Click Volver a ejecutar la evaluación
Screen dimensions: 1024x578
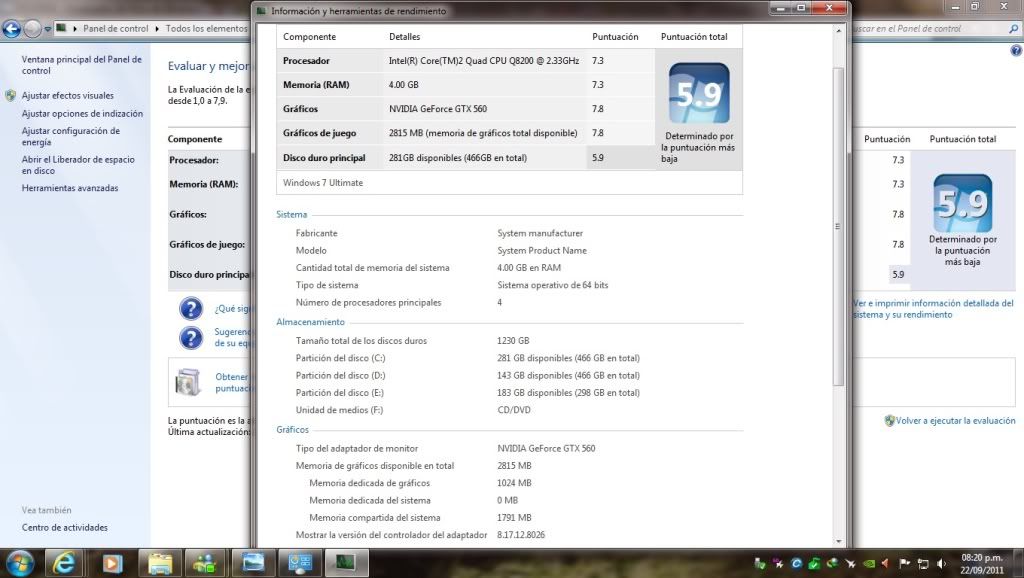(x=955, y=421)
